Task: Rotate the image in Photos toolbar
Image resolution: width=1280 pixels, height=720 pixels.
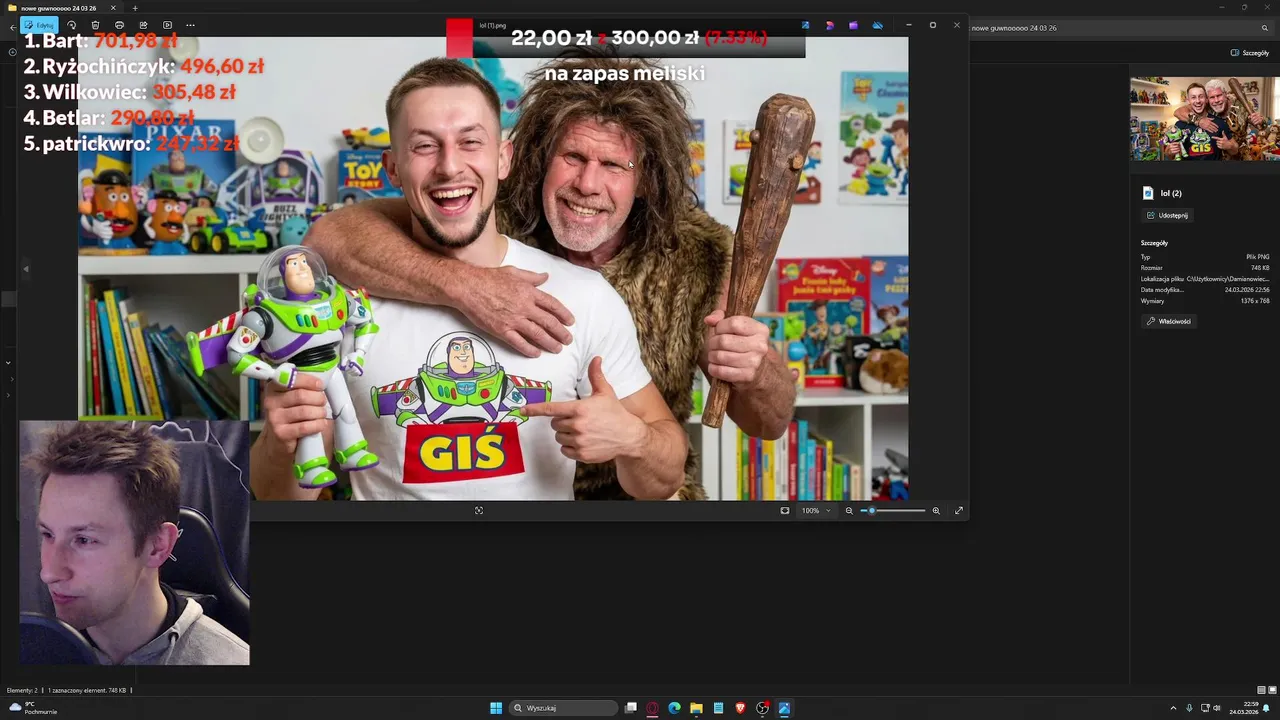Action: [x=71, y=25]
